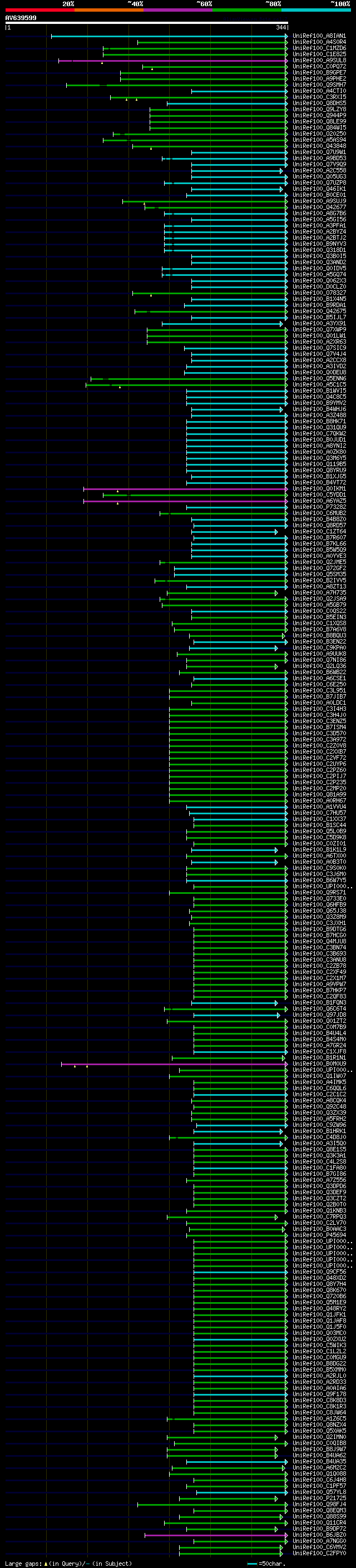This screenshot has height=1568, width=356.
Task: Click the 'Large gaps' legend text
Action: tap(24, 1564)
